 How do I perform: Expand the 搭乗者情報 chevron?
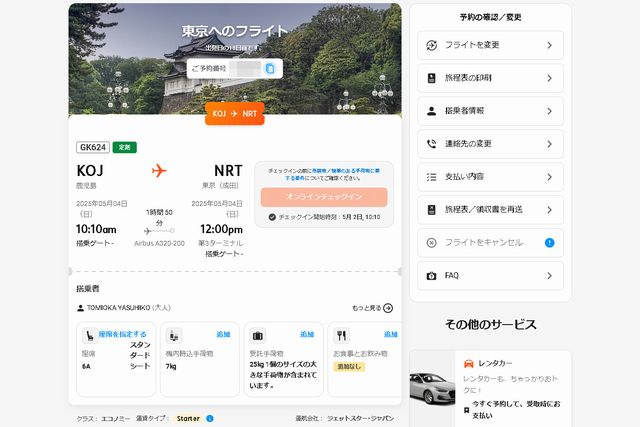point(549,111)
